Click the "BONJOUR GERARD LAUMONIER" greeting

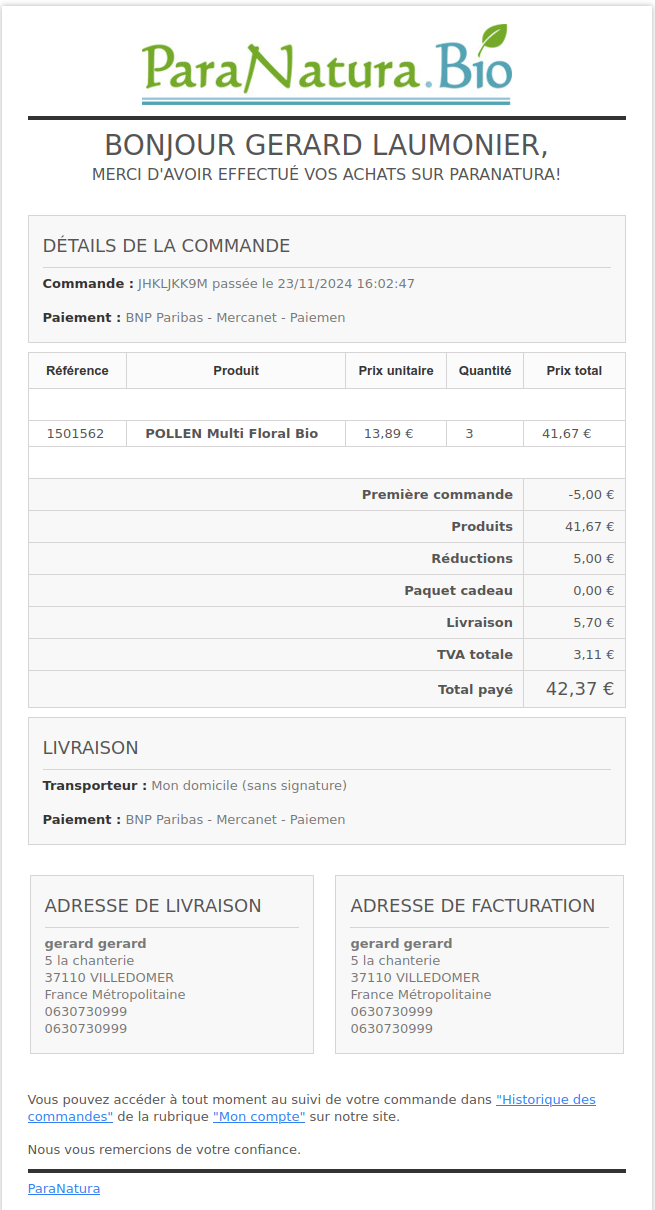tap(326, 145)
